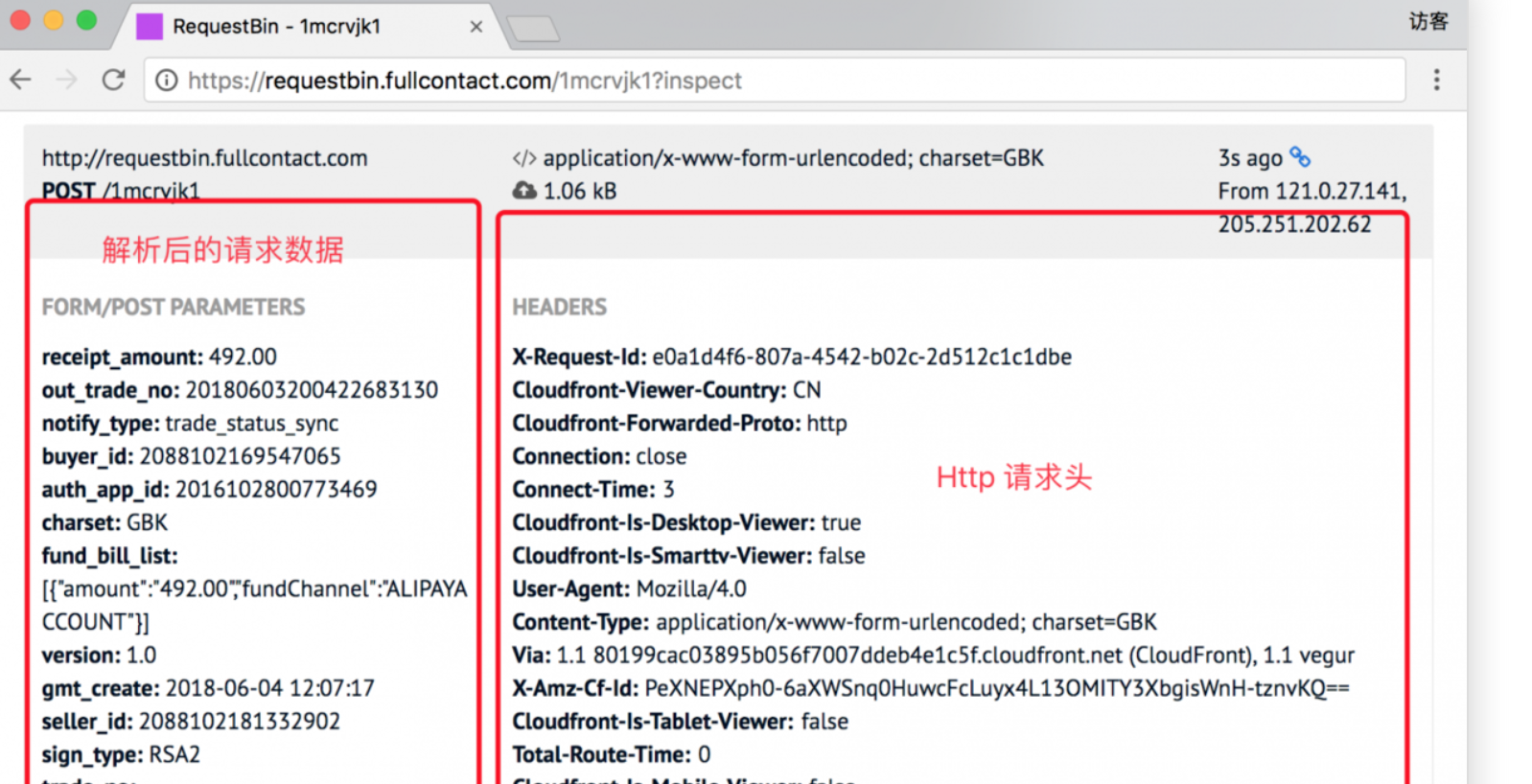Click the red macOS close button

[20, 20]
